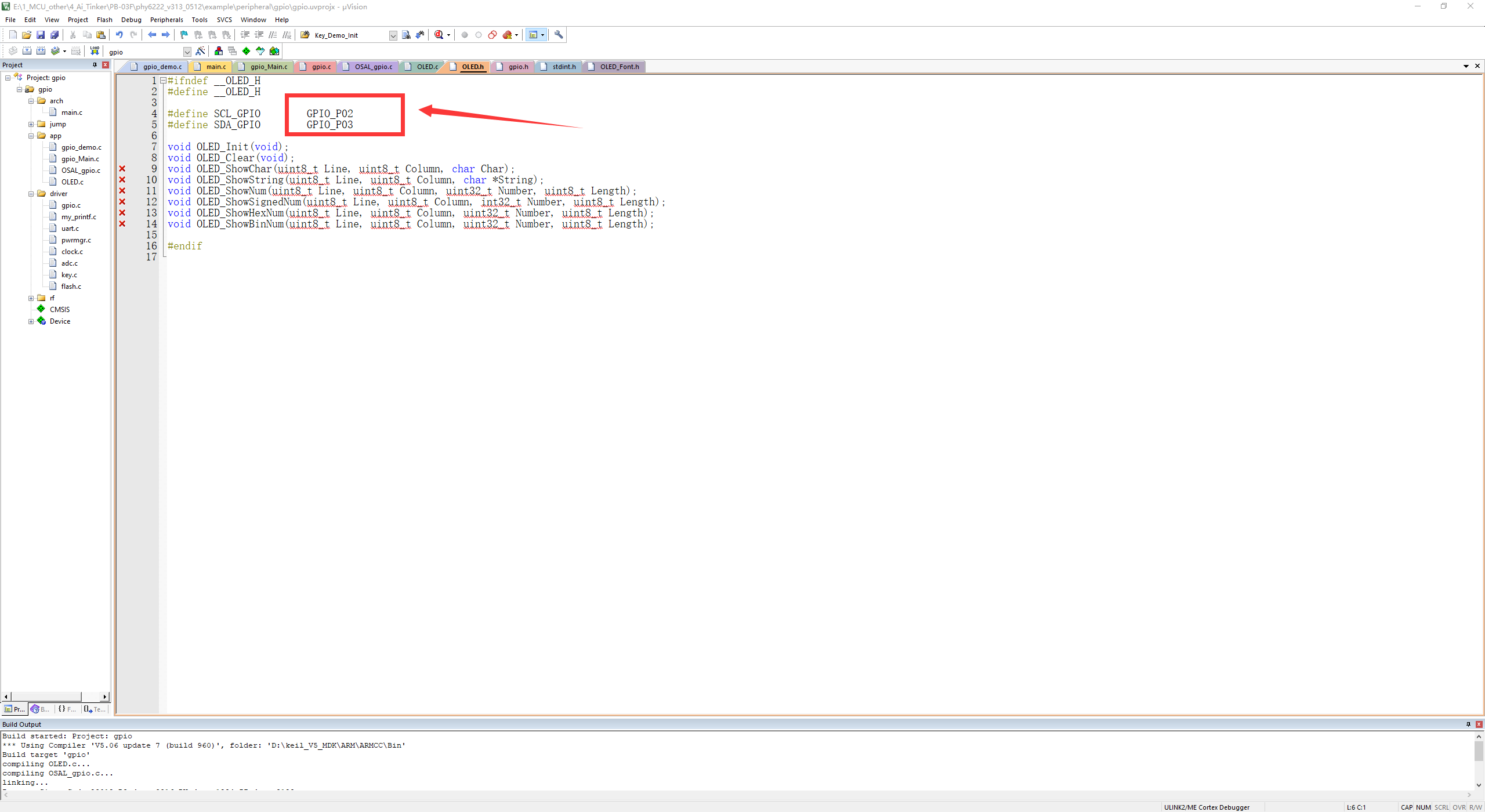Switch to the Books panel tab
The image size is (1485, 812).
[40, 709]
